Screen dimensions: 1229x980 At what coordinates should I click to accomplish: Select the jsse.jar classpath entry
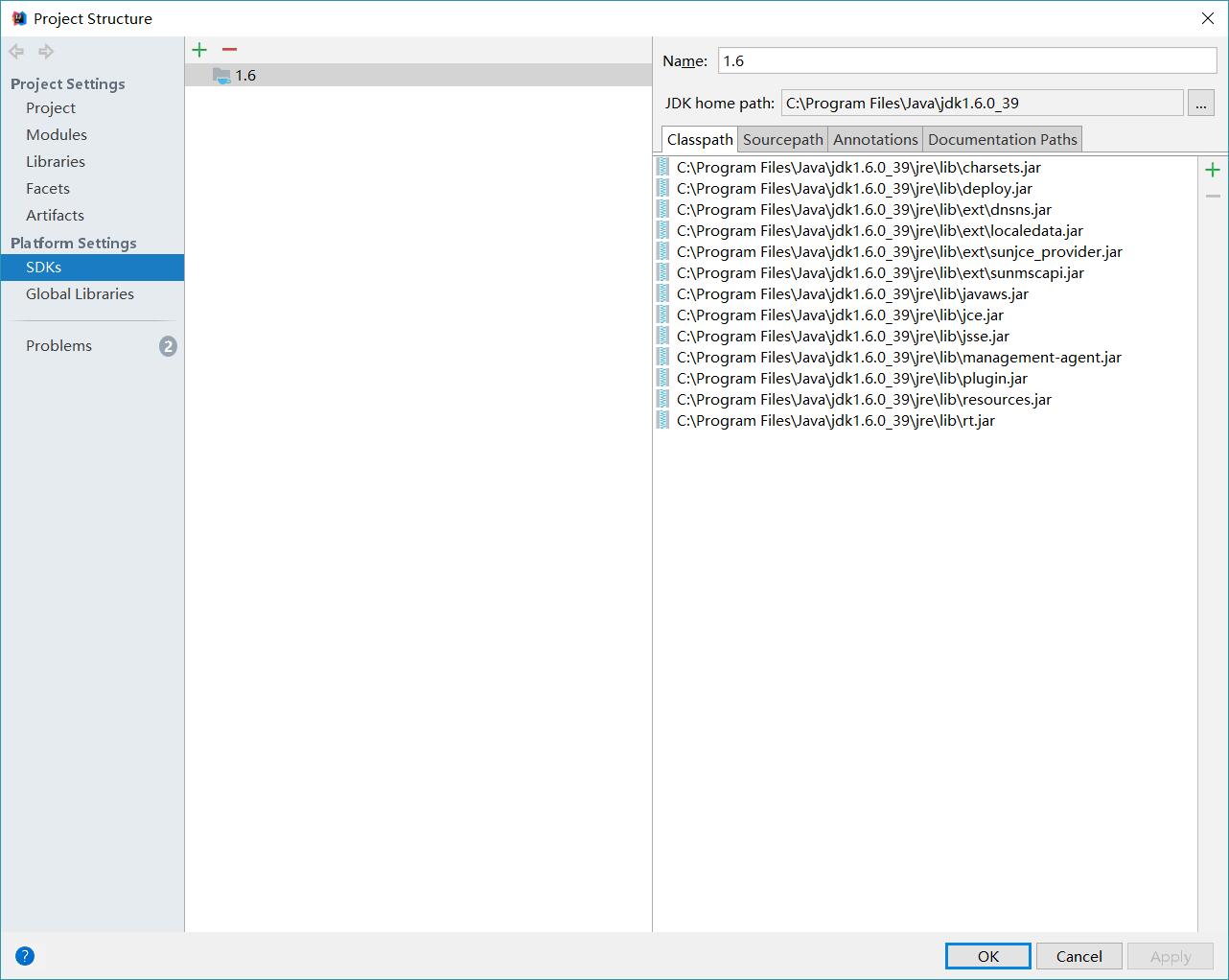tap(925, 336)
